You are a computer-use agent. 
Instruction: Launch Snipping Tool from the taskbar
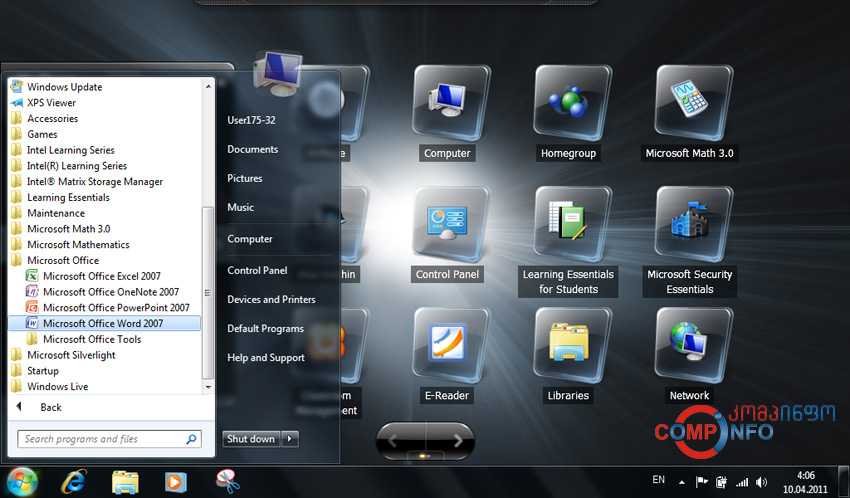[228, 481]
